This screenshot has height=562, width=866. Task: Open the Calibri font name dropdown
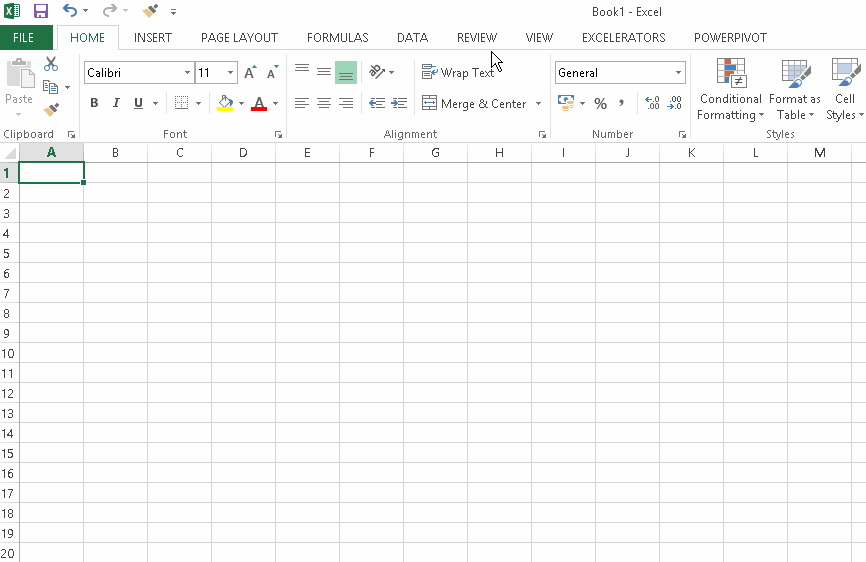(x=187, y=72)
